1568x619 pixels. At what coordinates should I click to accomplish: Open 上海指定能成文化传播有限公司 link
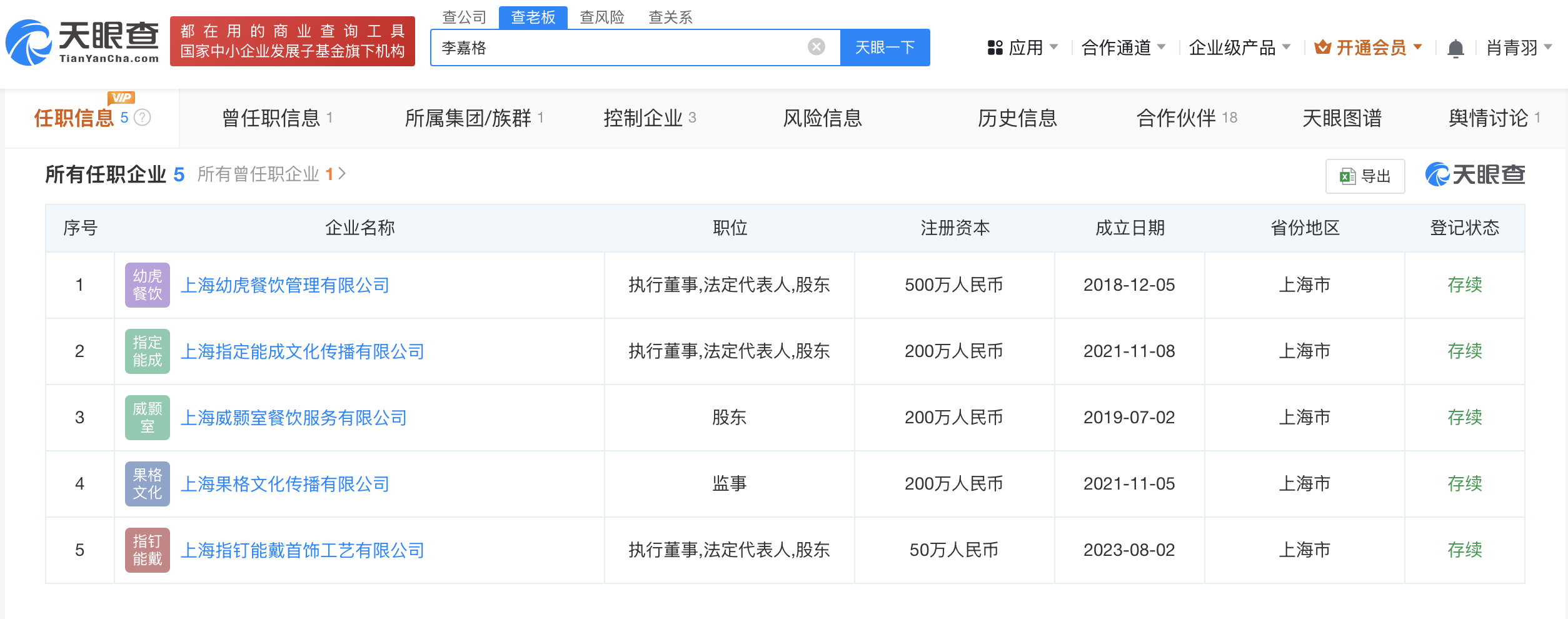[x=303, y=351]
